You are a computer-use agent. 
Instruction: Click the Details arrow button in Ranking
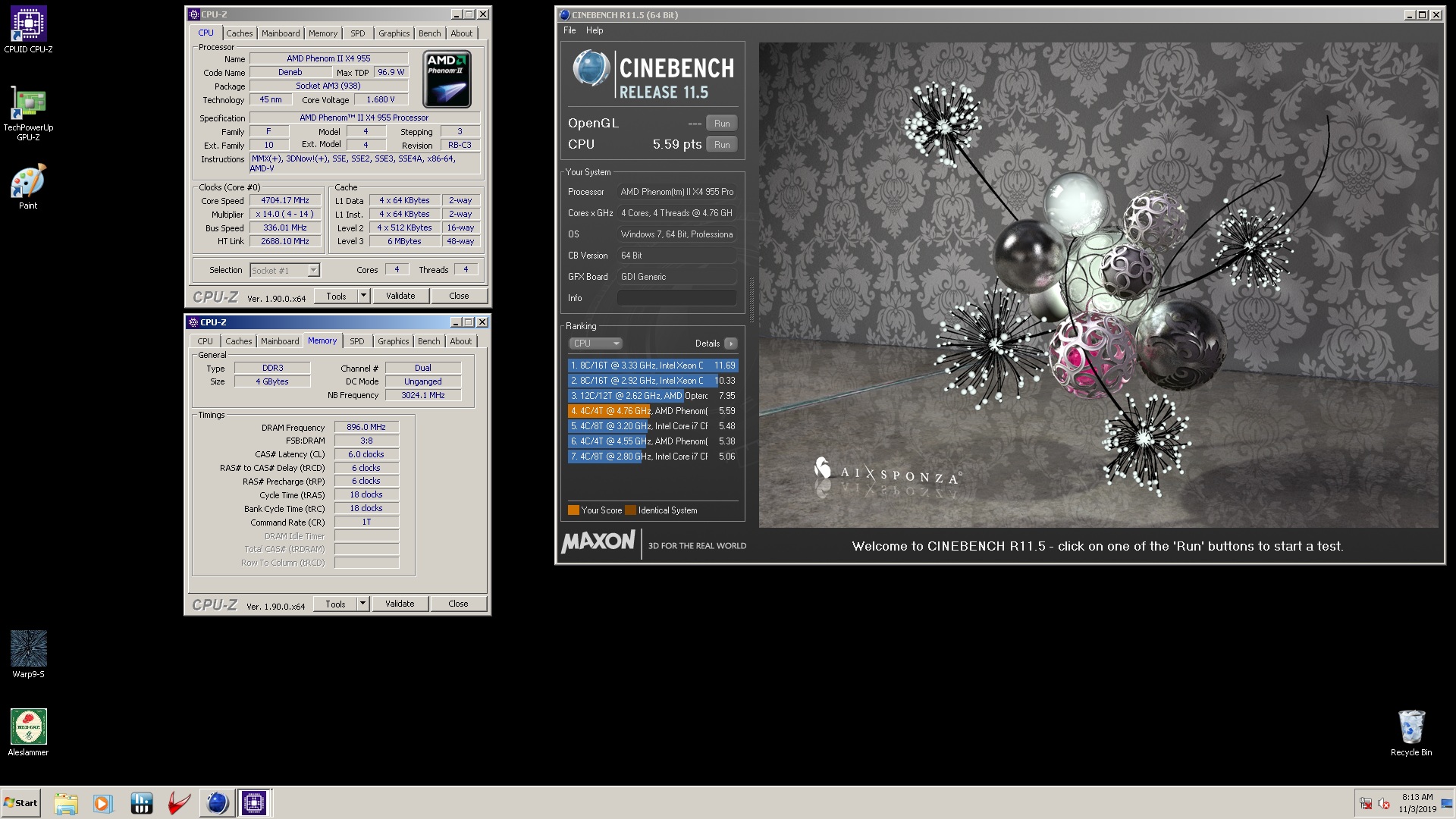click(x=731, y=344)
